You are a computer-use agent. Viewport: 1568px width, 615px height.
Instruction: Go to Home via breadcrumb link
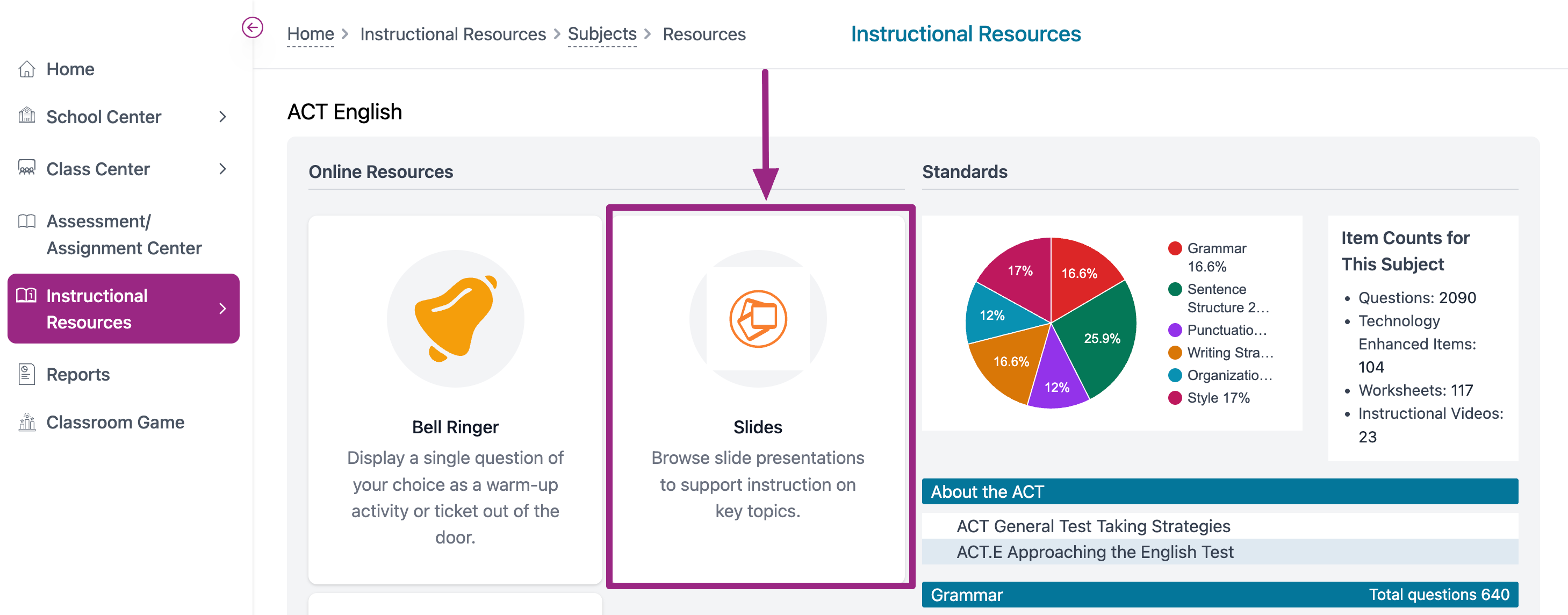tap(311, 34)
